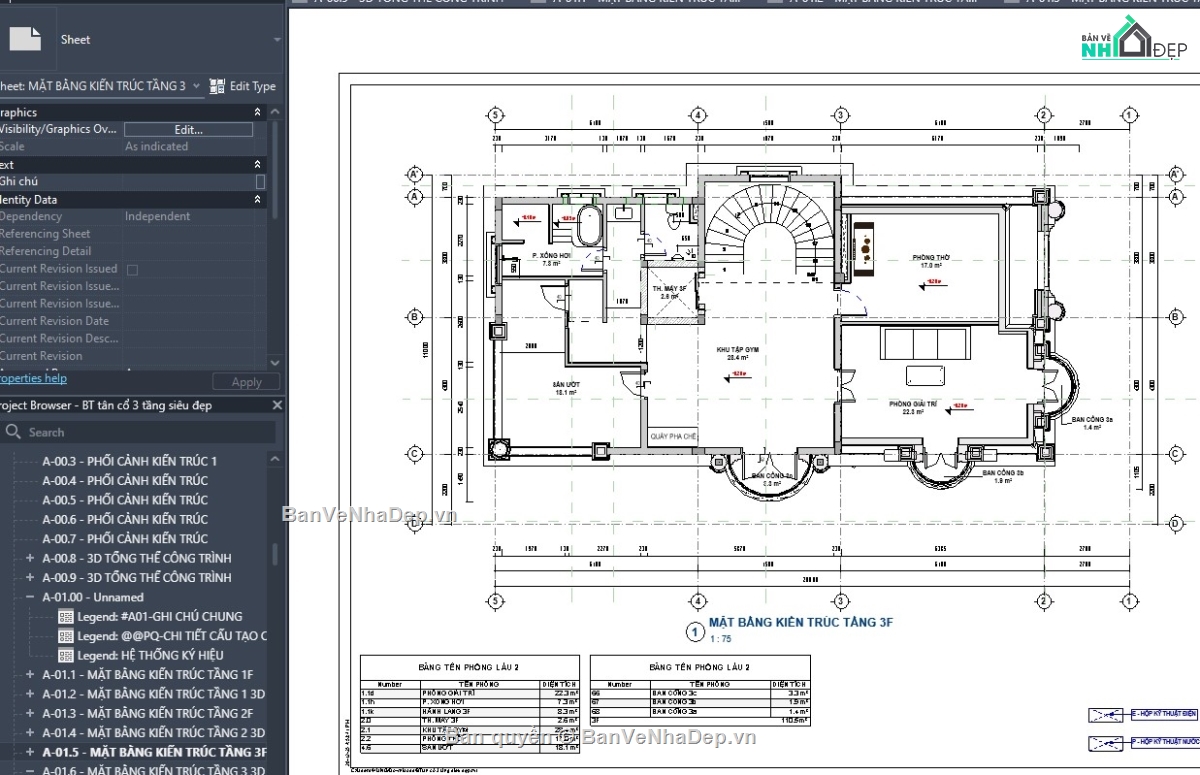Click the view title number 1 bubble
Viewport: 1200px width, 775px height.
695,631
